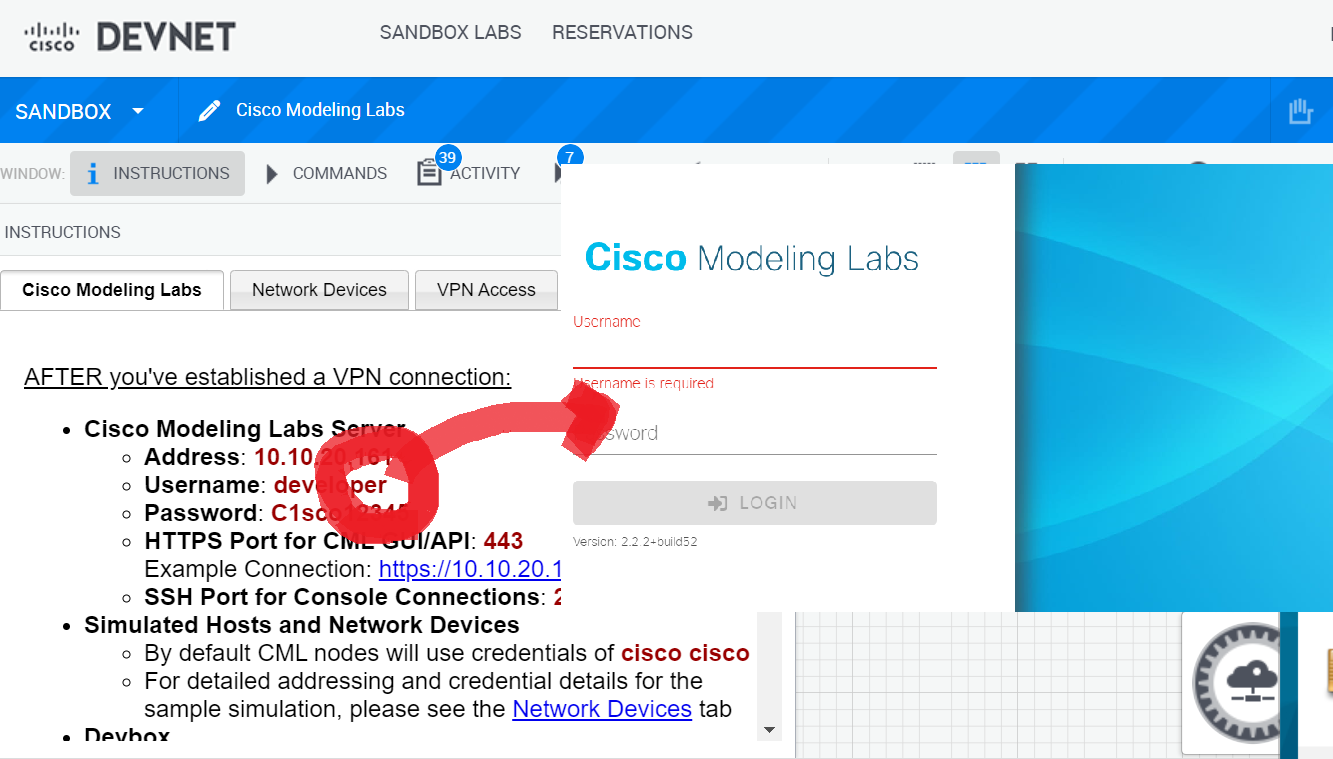
Task: Click the instructions scrollbar down arrow
Action: (x=769, y=730)
